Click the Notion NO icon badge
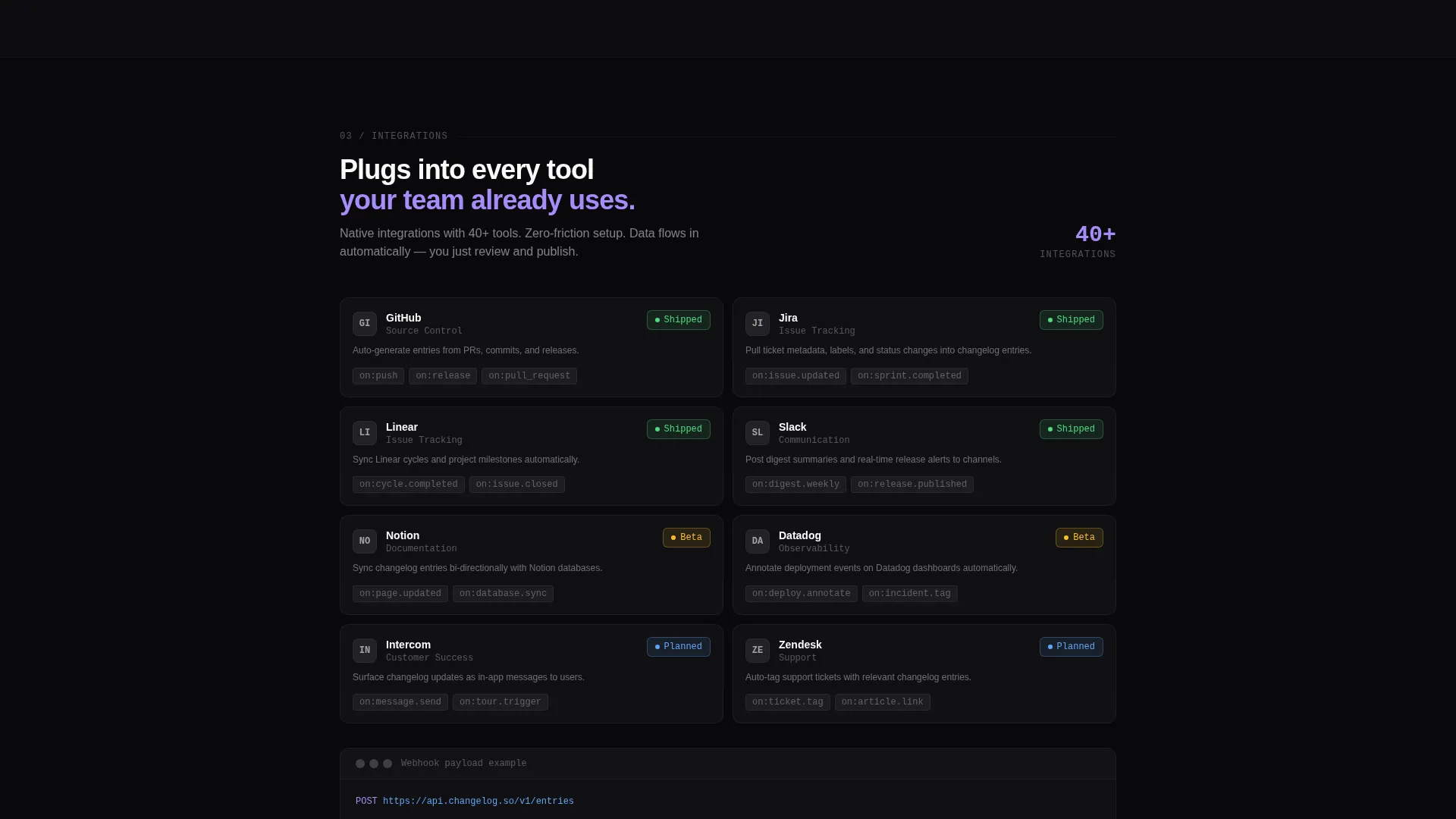Viewport: 1456px width, 819px height. (365, 541)
